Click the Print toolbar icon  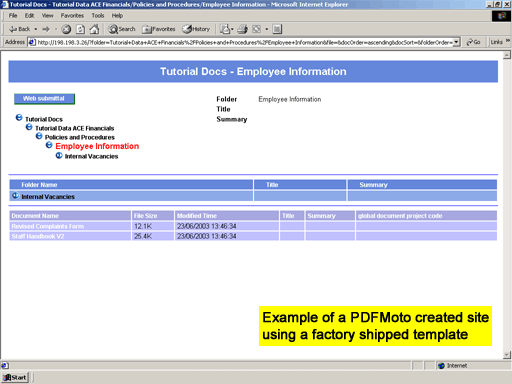point(242,29)
